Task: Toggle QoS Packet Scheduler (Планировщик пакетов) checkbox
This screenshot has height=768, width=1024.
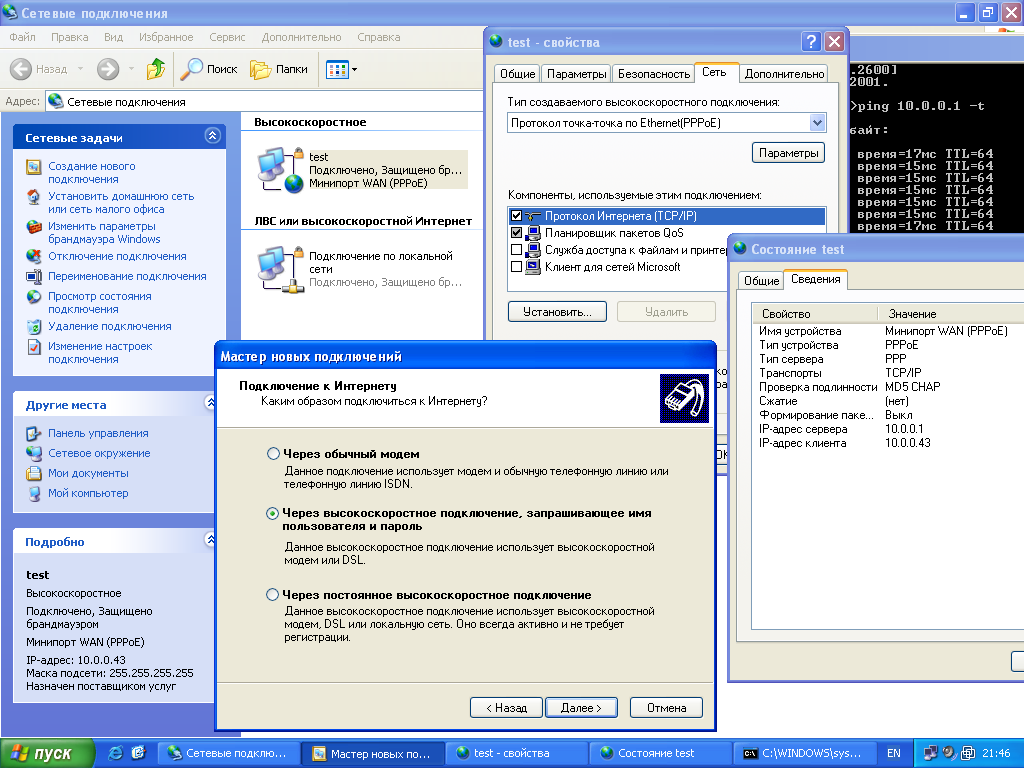Action: (x=516, y=233)
